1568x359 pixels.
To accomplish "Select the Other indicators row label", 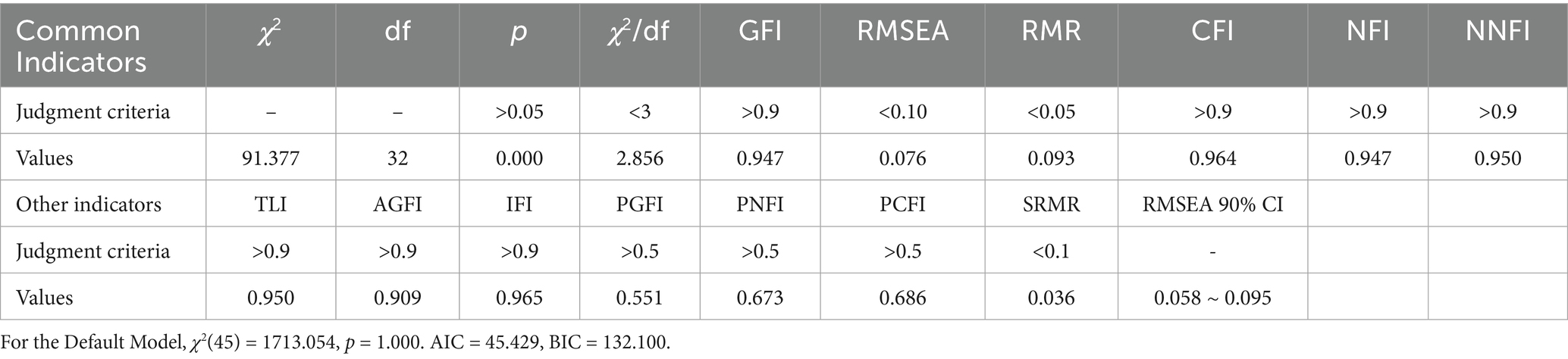I will point(89,204).
